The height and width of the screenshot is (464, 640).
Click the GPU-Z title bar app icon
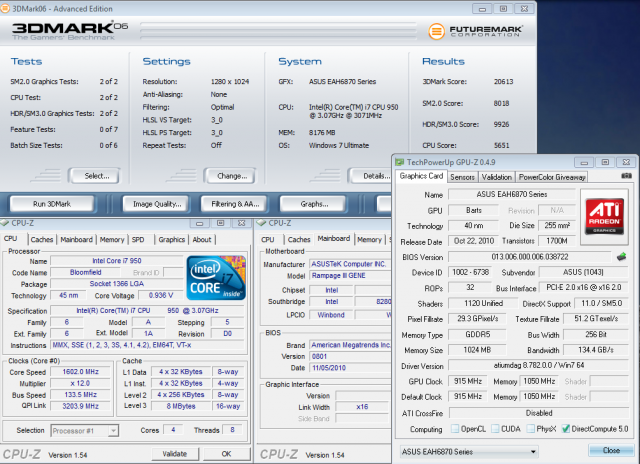tap(400, 162)
